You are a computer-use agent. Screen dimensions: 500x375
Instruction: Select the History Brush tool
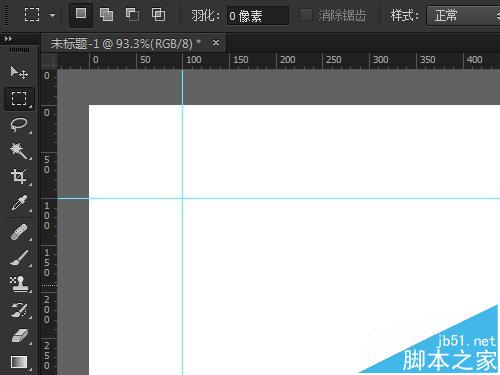tap(19, 310)
